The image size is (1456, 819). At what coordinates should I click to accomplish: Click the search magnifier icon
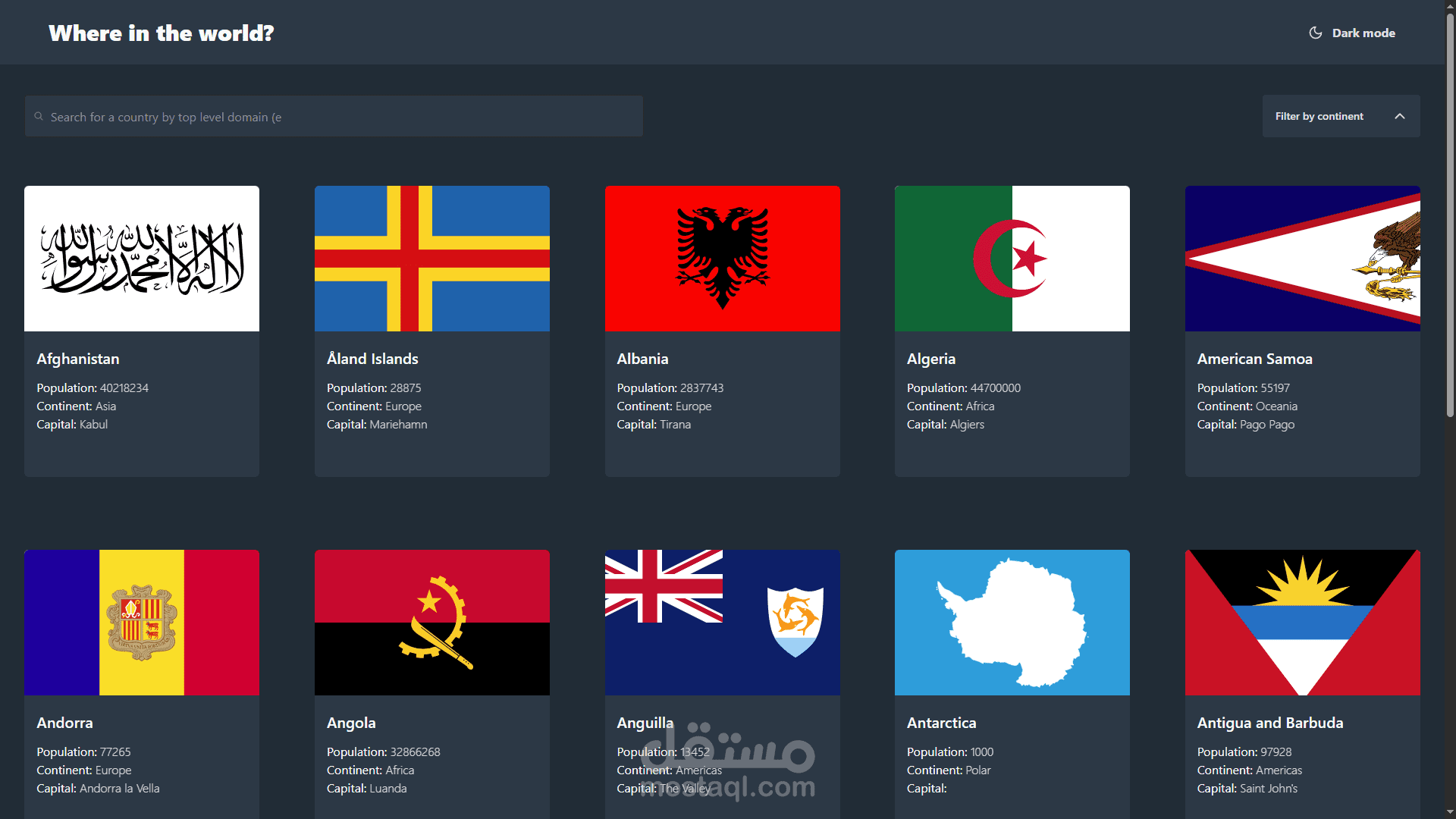click(x=39, y=117)
